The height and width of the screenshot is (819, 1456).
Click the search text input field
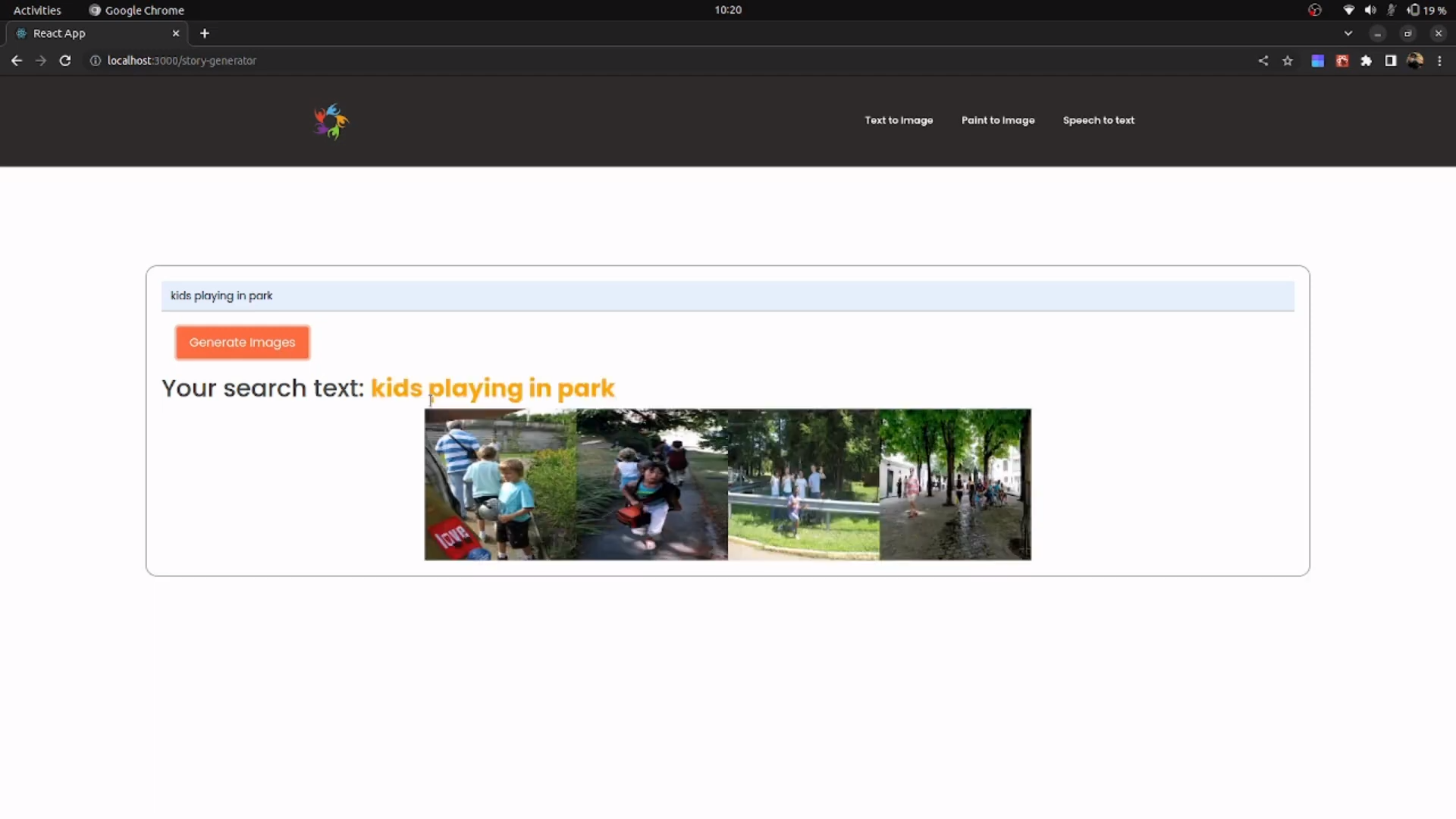coord(726,296)
